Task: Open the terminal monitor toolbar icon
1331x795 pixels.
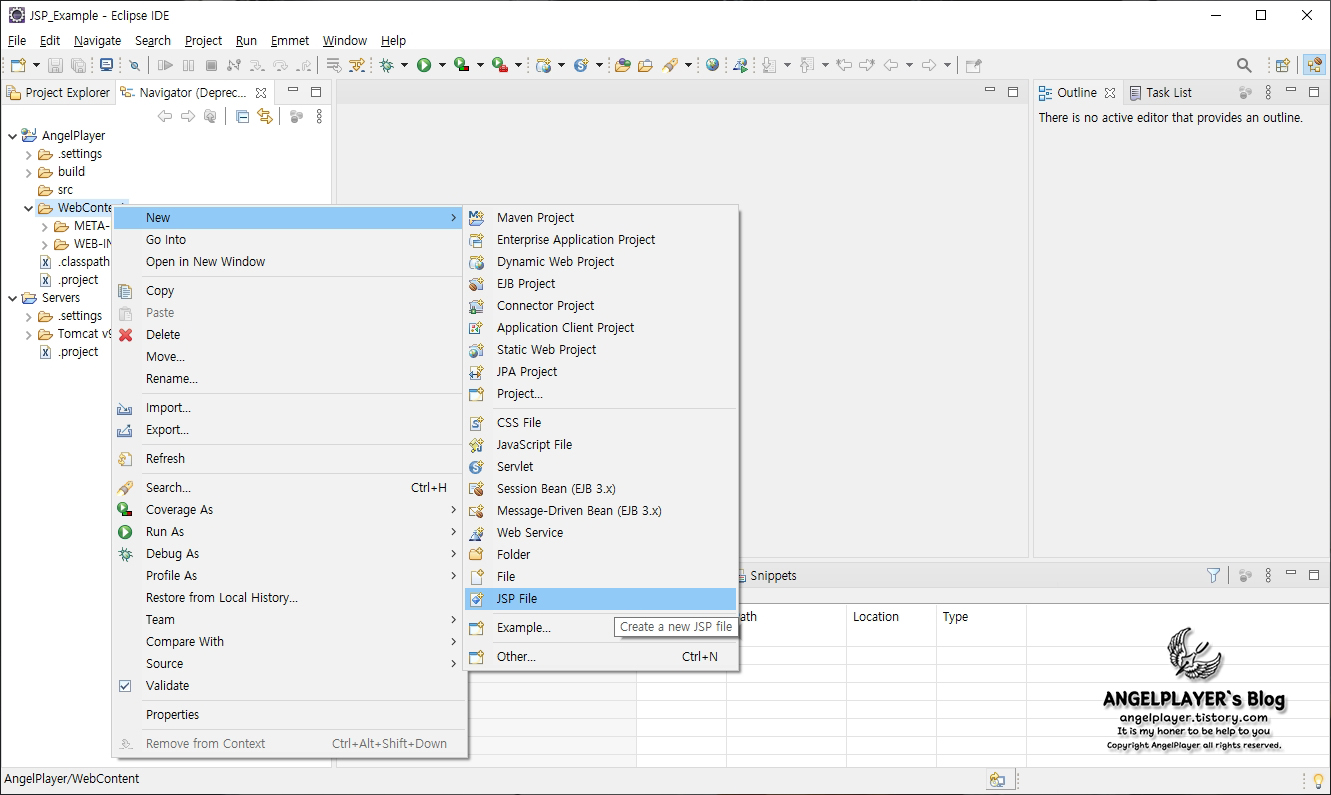Action: (x=106, y=65)
